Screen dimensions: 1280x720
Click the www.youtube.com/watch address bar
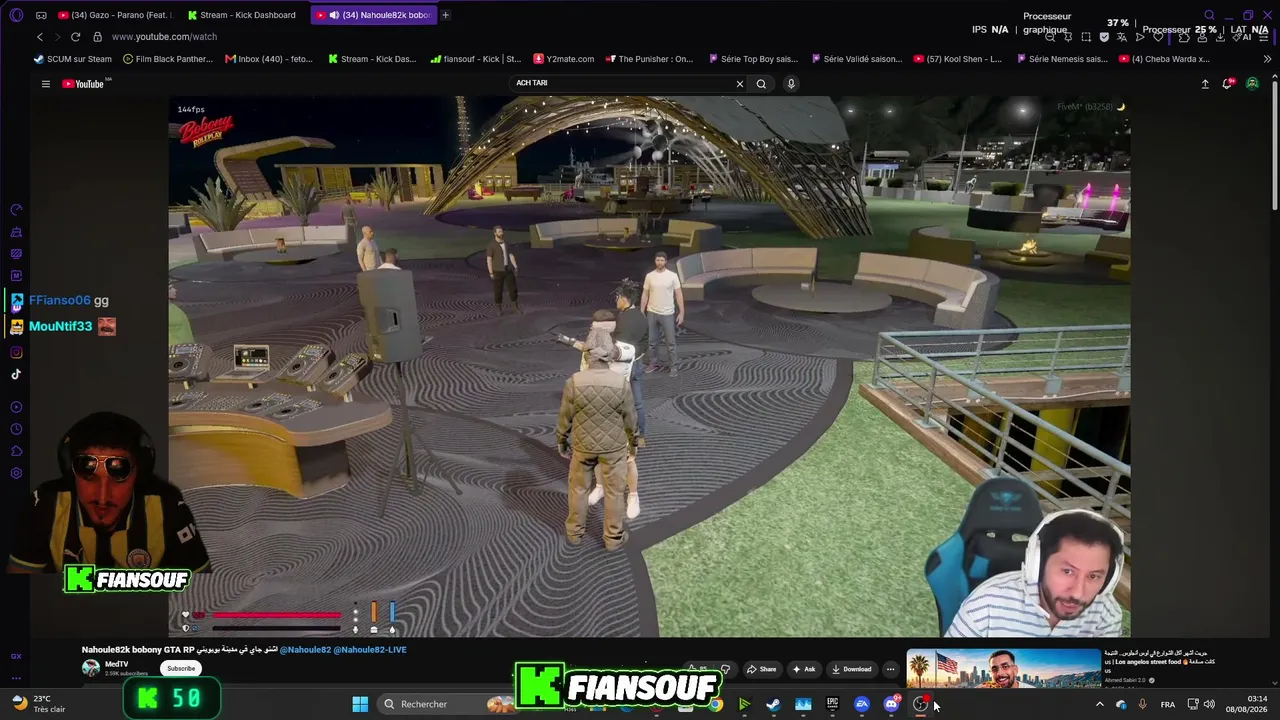coord(164,37)
